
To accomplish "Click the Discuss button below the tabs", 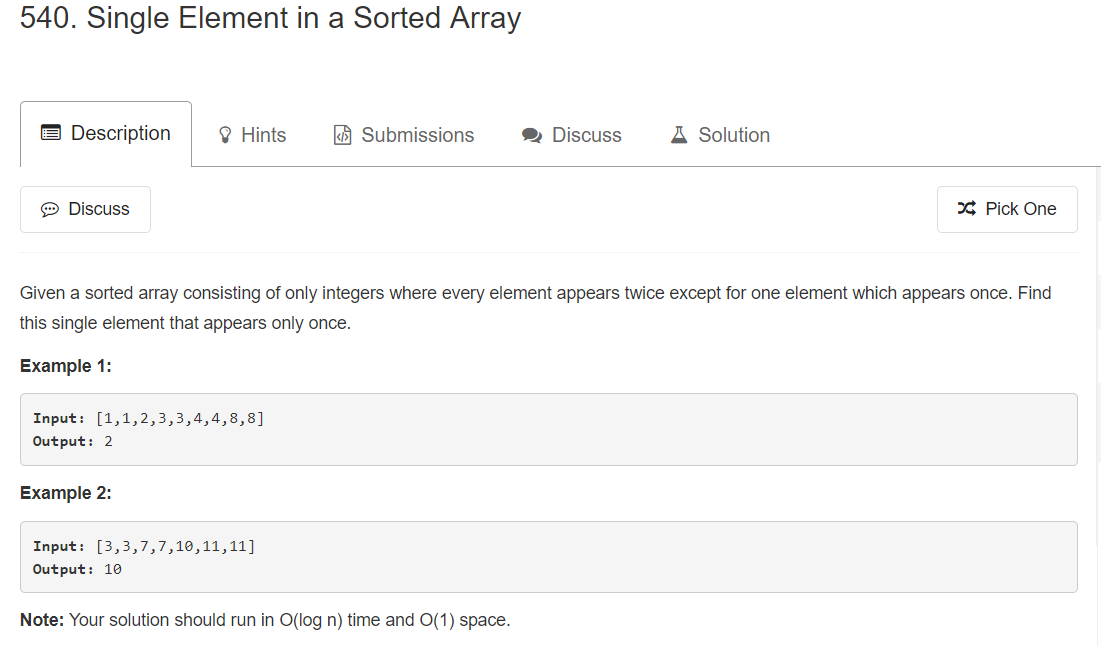I will click(85, 209).
